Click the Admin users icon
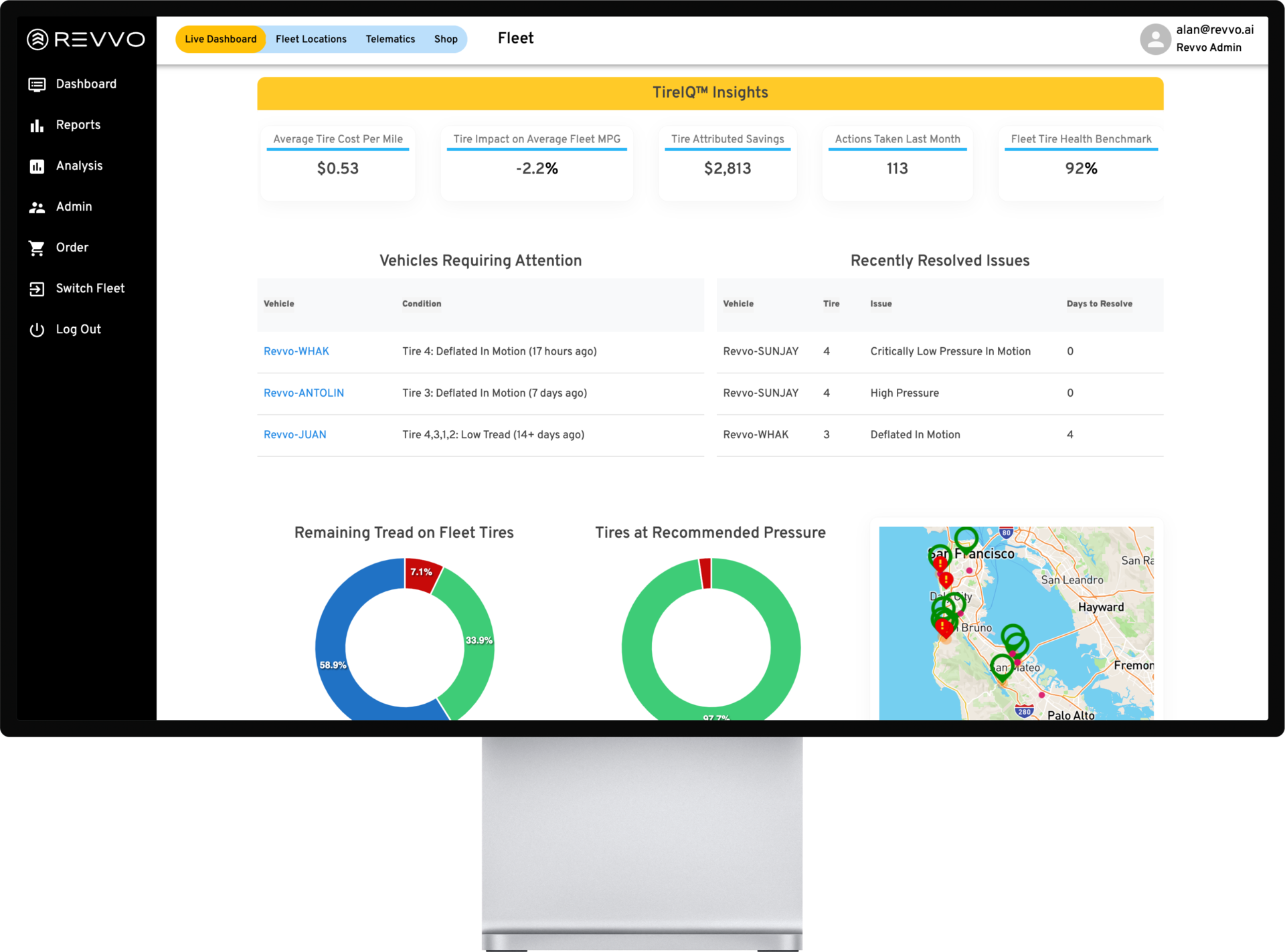The image size is (1285, 952). click(x=37, y=207)
